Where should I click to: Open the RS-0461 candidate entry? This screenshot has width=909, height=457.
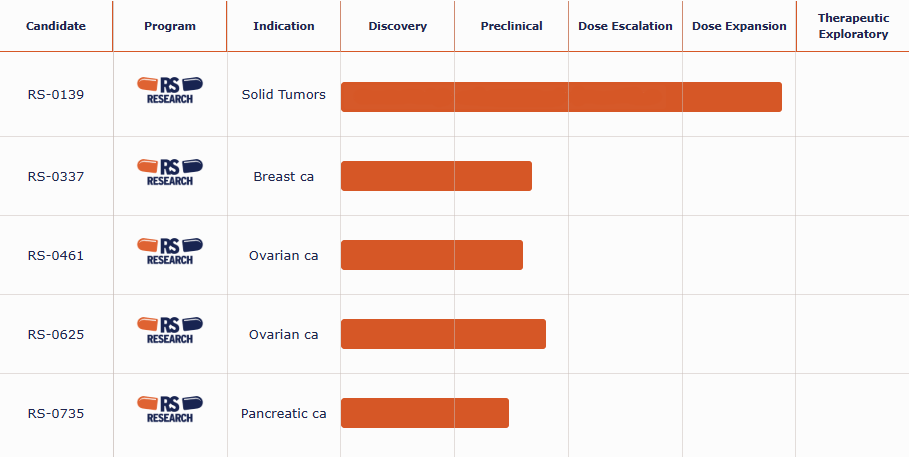(56, 255)
